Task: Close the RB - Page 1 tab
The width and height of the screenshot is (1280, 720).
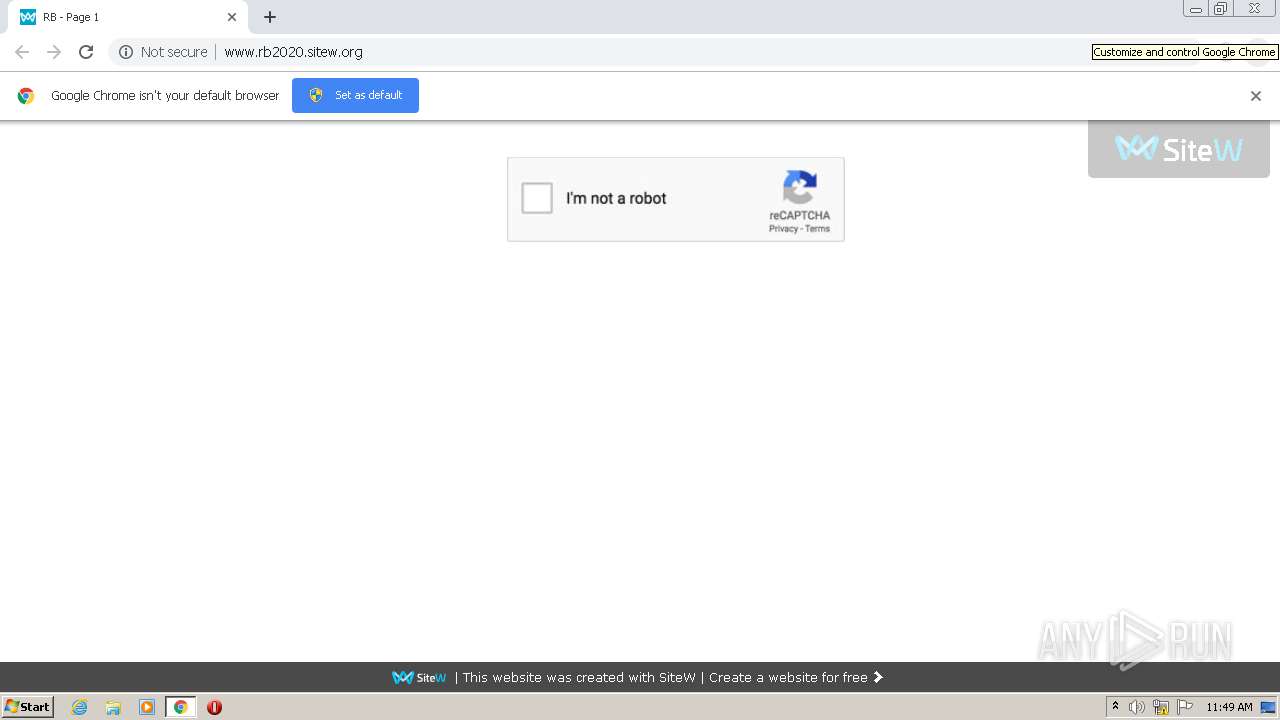Action: (232, 17)
